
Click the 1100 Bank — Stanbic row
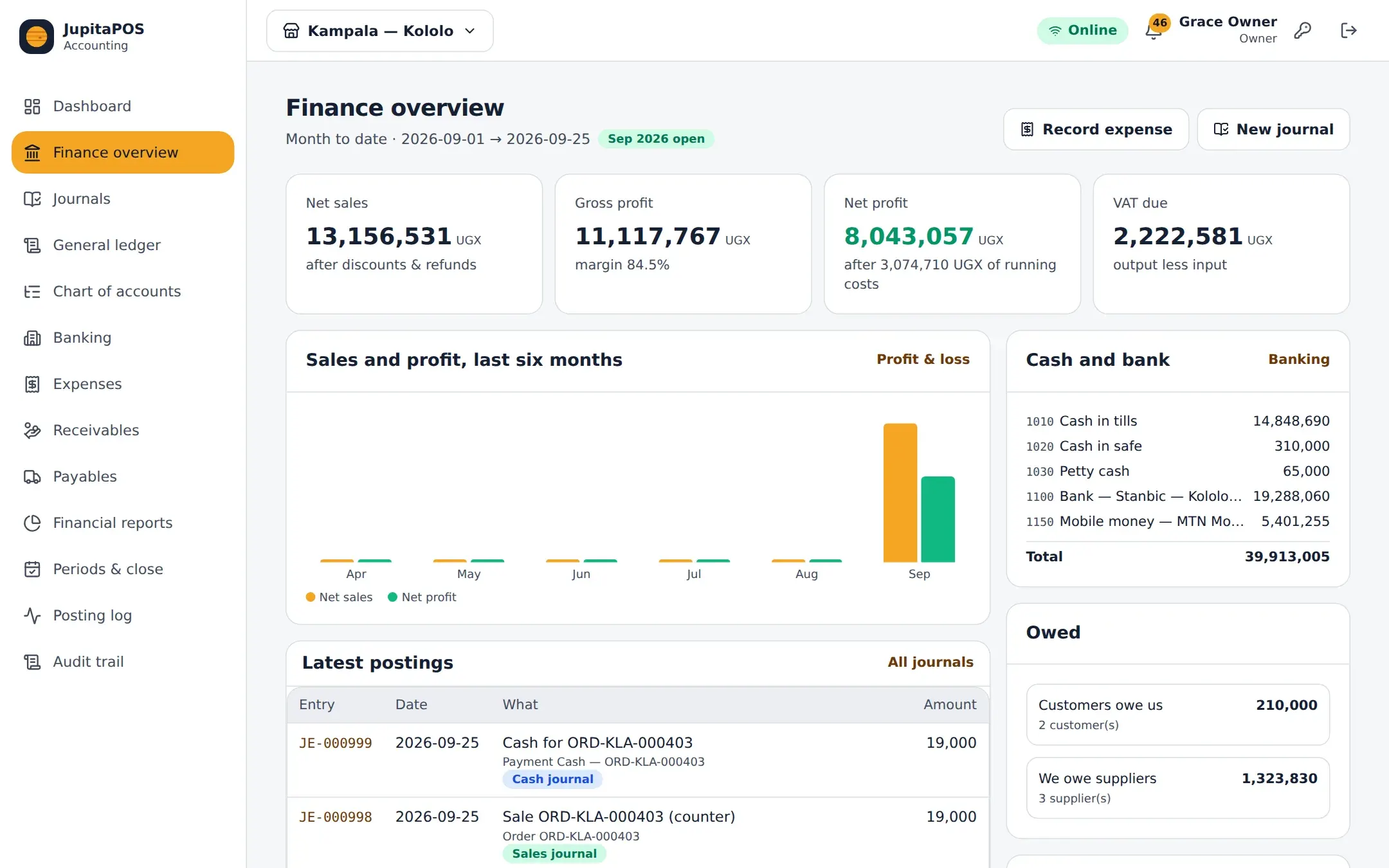[x=1177, y=496]
